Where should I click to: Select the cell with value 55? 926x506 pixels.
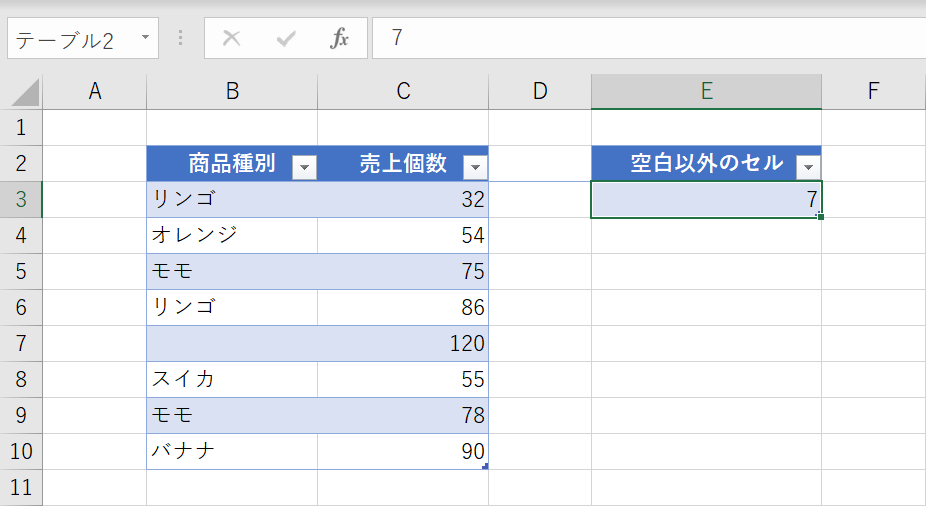point(403,380)
